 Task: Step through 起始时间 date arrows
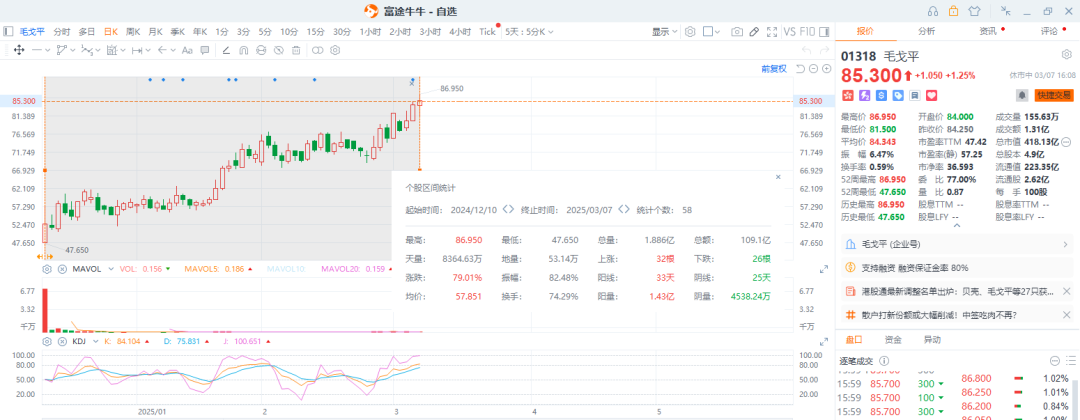[508, 209]
